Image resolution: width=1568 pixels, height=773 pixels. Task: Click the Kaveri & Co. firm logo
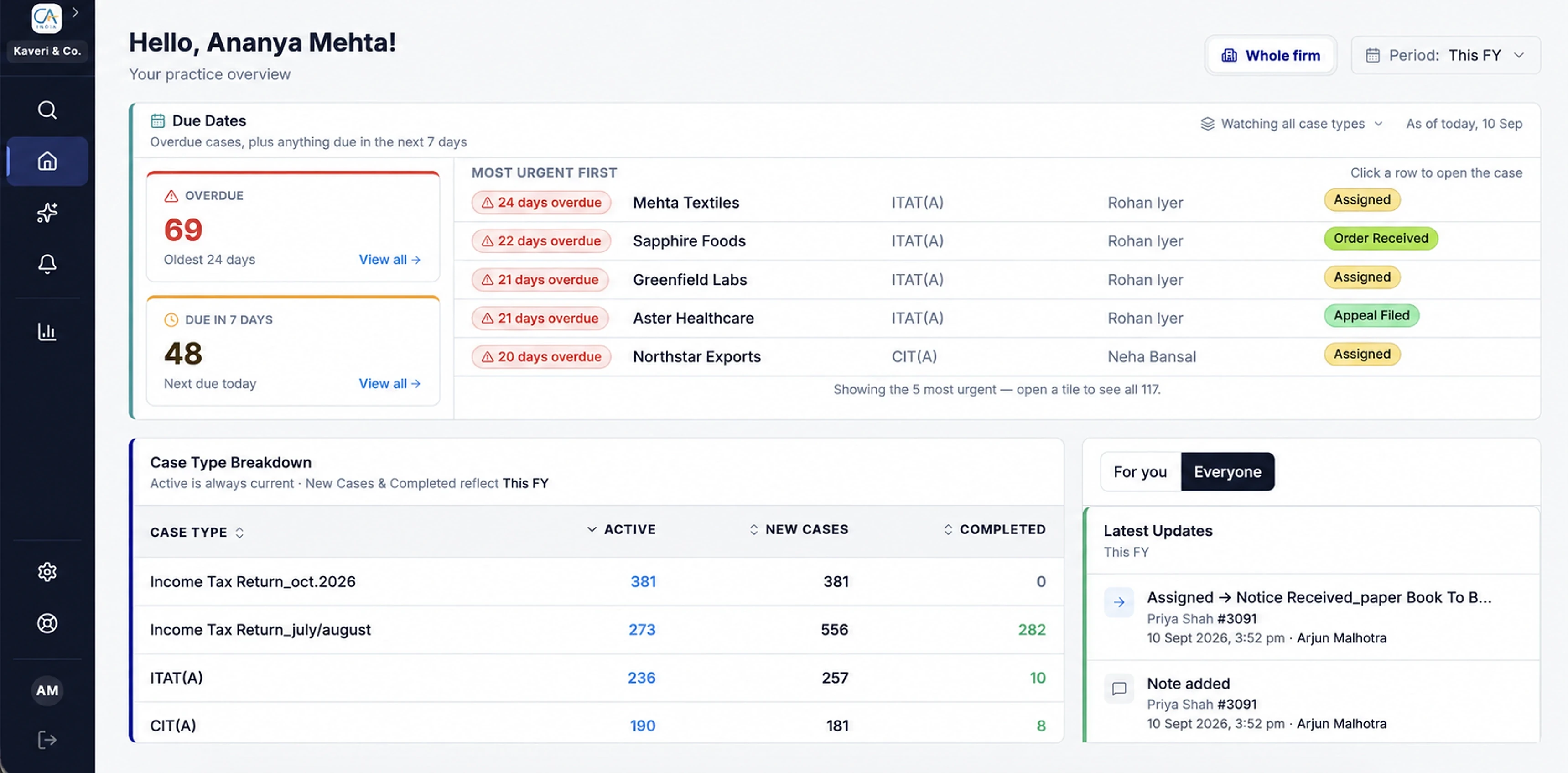tap(47, 18)
